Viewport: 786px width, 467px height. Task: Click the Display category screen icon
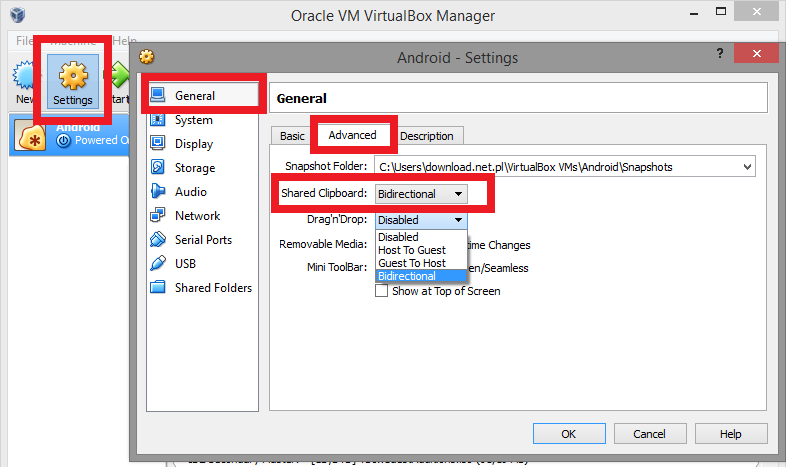pyautogui.click(x=158, y=143)
